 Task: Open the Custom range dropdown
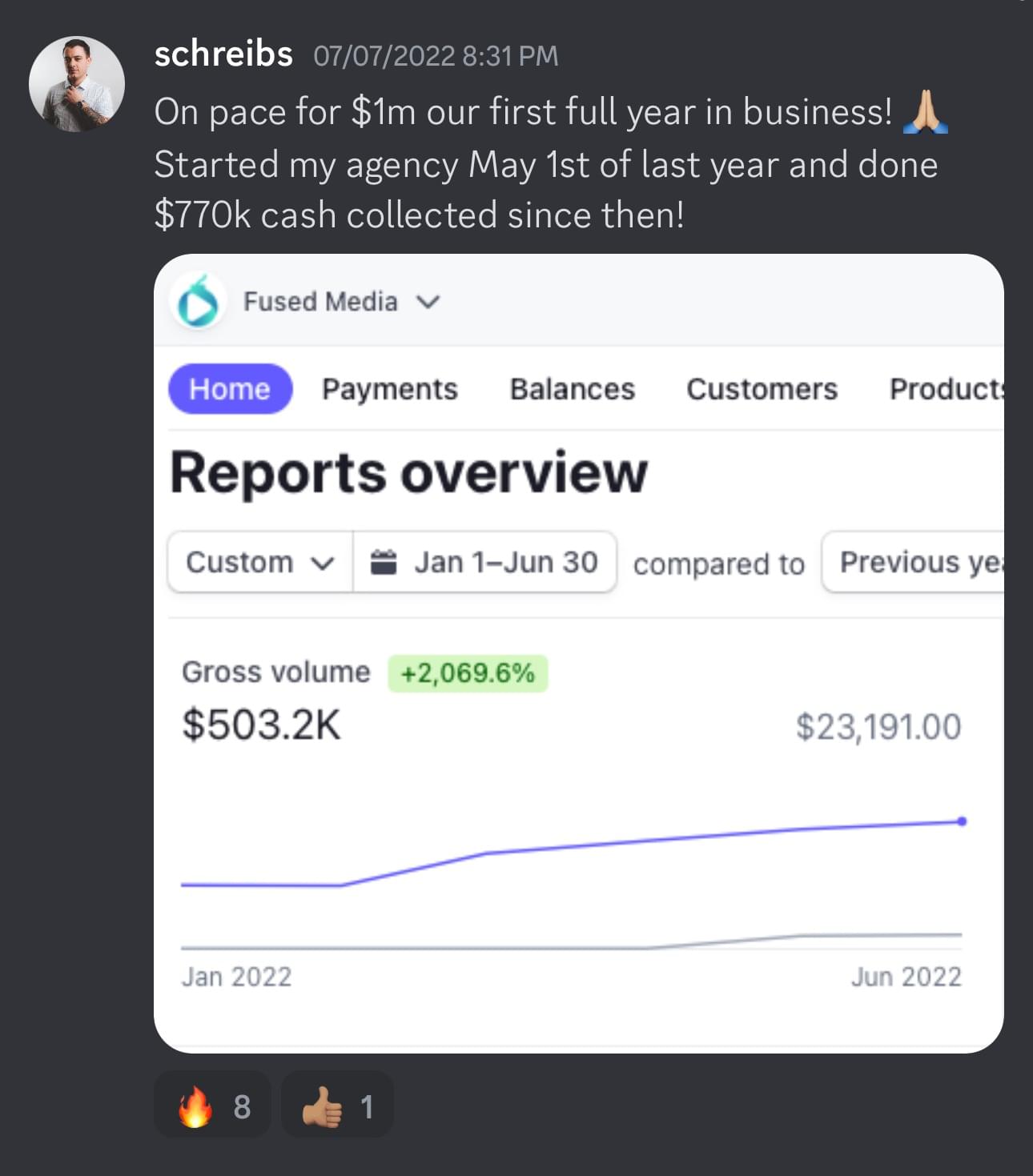(259, 563)
